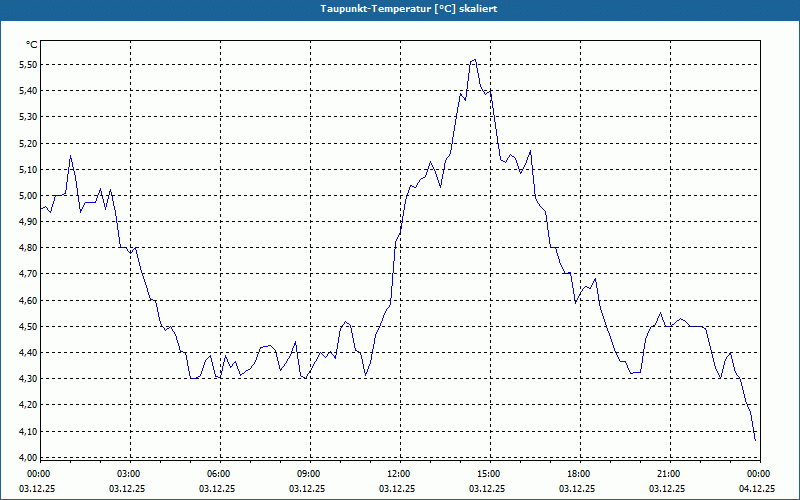Image resolution: width=800 pixels, height=500 pixels.
Task: Click the 06:00 time axis label
Action: (x=219, y=474)
